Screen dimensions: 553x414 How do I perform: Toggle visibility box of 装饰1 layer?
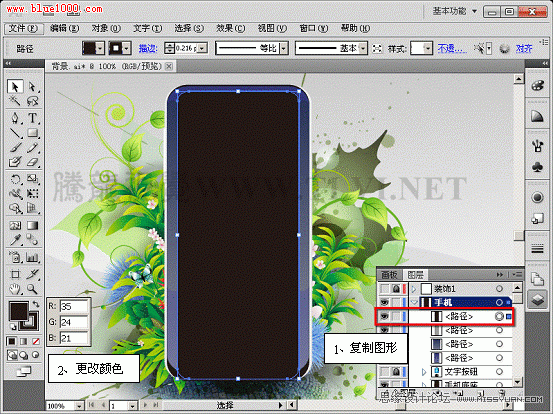tap(384, 289)
